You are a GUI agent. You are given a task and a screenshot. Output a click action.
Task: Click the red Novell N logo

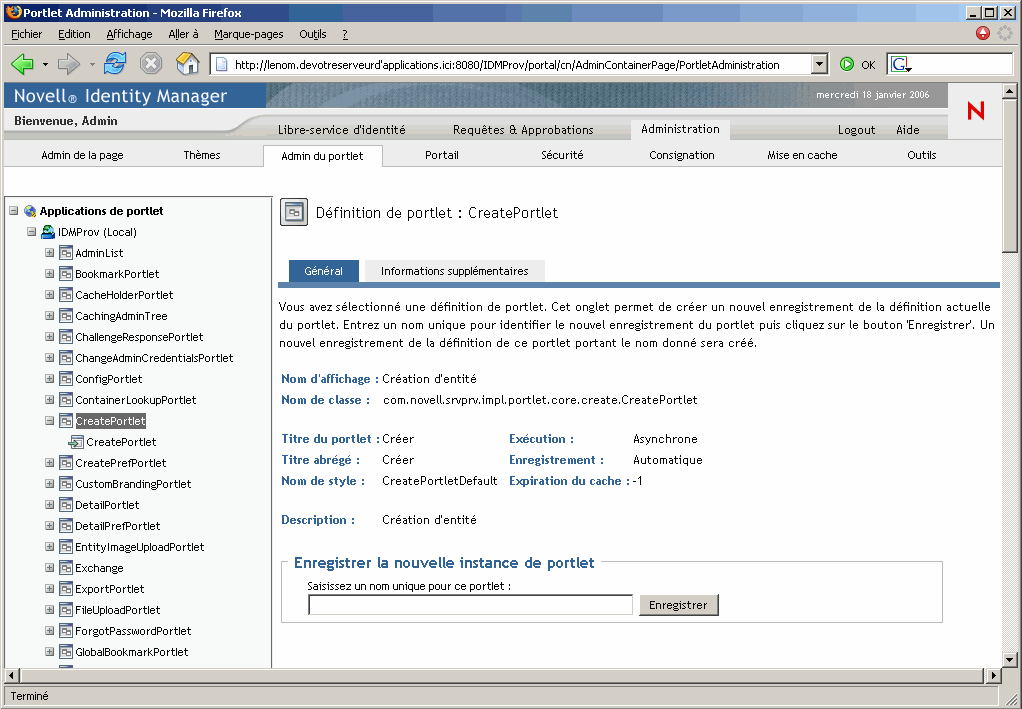click(x=976, y=111)
